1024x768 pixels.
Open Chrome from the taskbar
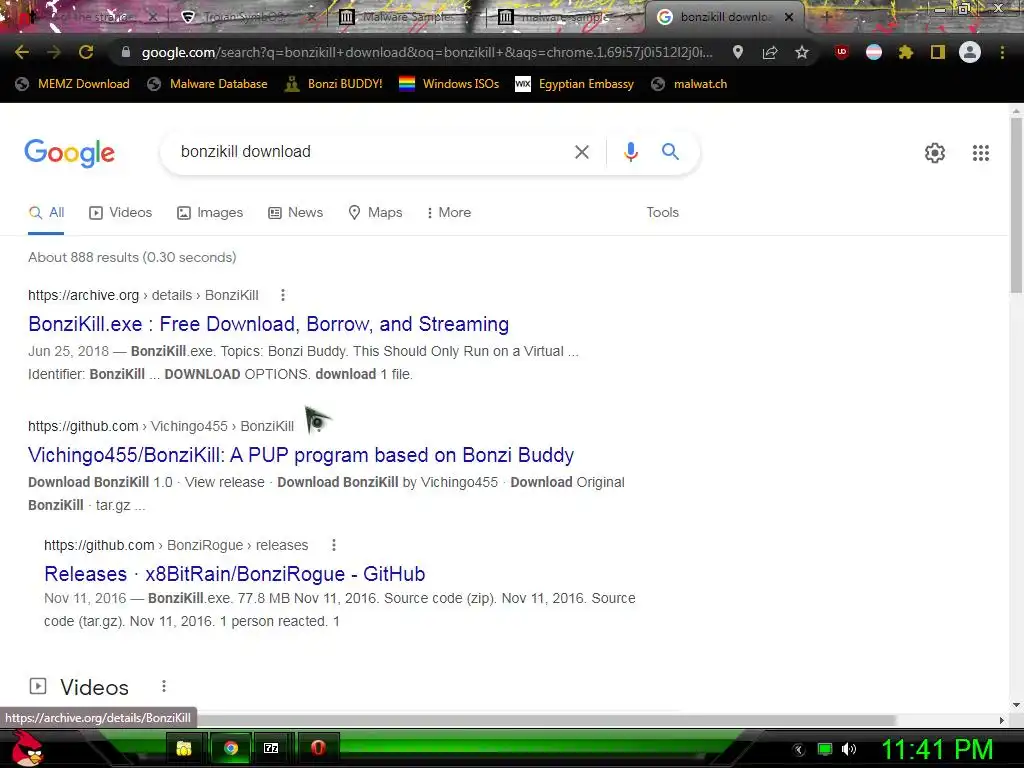pos(231,748)
